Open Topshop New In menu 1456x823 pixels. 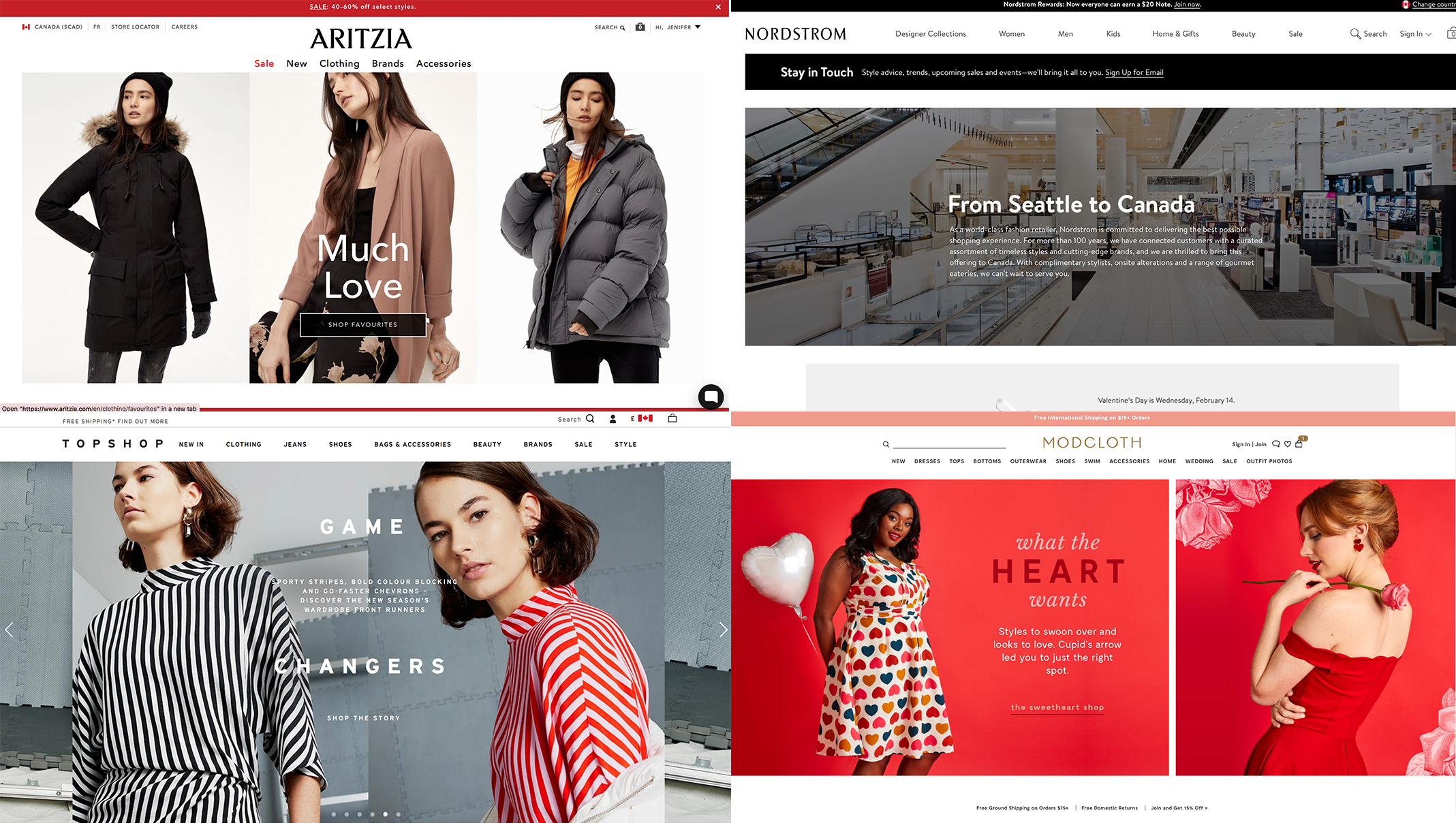[191, 444]
